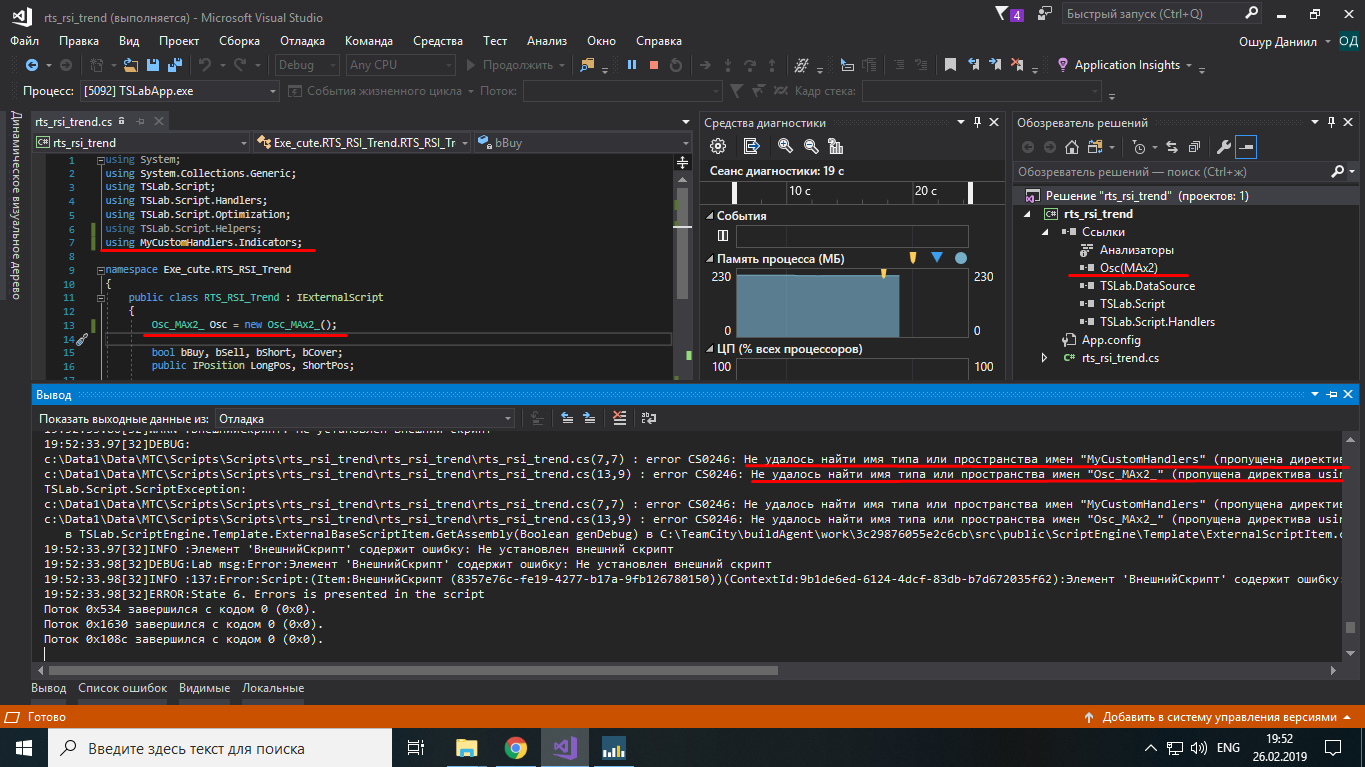
Task: Toggle word wrap in the Output window
Action: point(649,418)
